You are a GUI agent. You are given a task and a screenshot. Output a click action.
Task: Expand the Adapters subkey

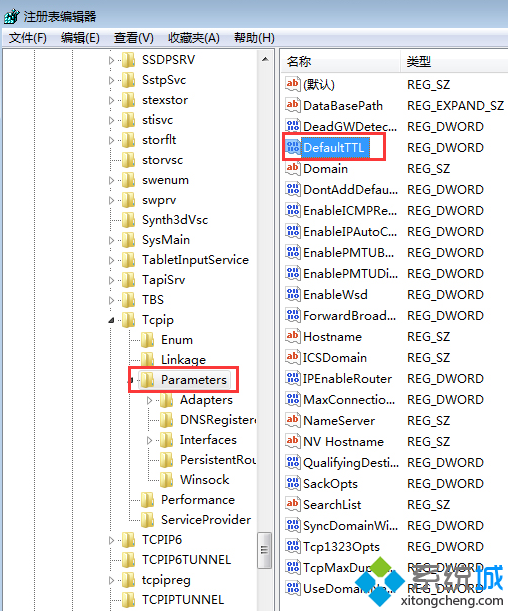click(149, 400)
